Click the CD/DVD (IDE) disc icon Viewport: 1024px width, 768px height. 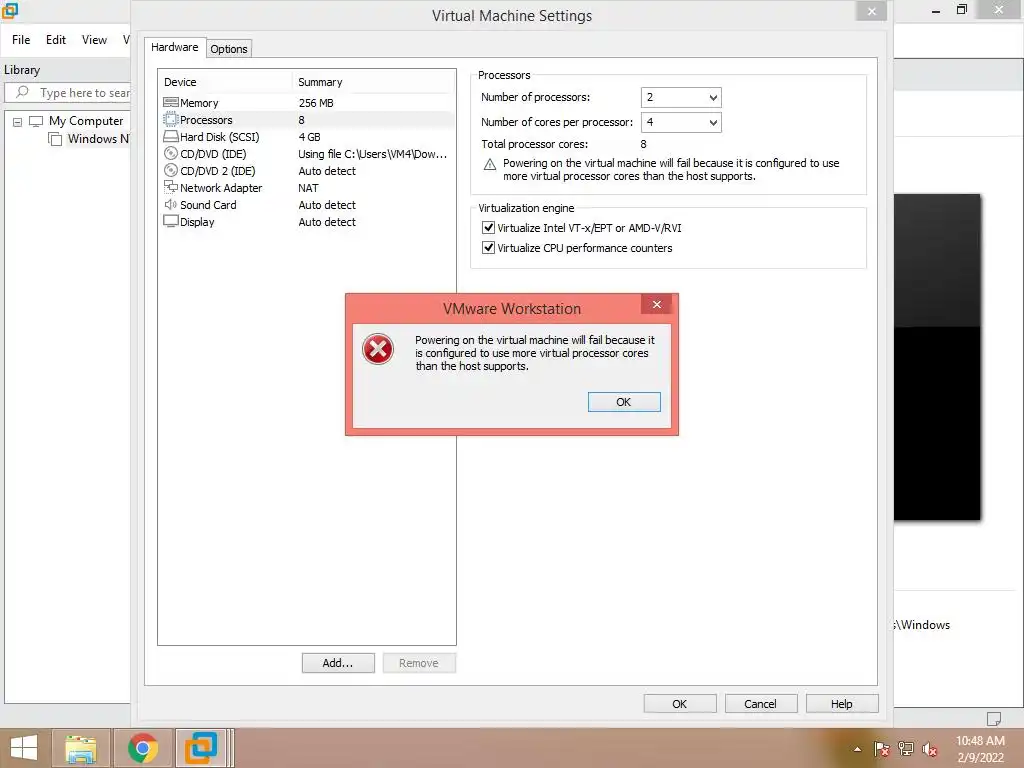coord(170,153)
